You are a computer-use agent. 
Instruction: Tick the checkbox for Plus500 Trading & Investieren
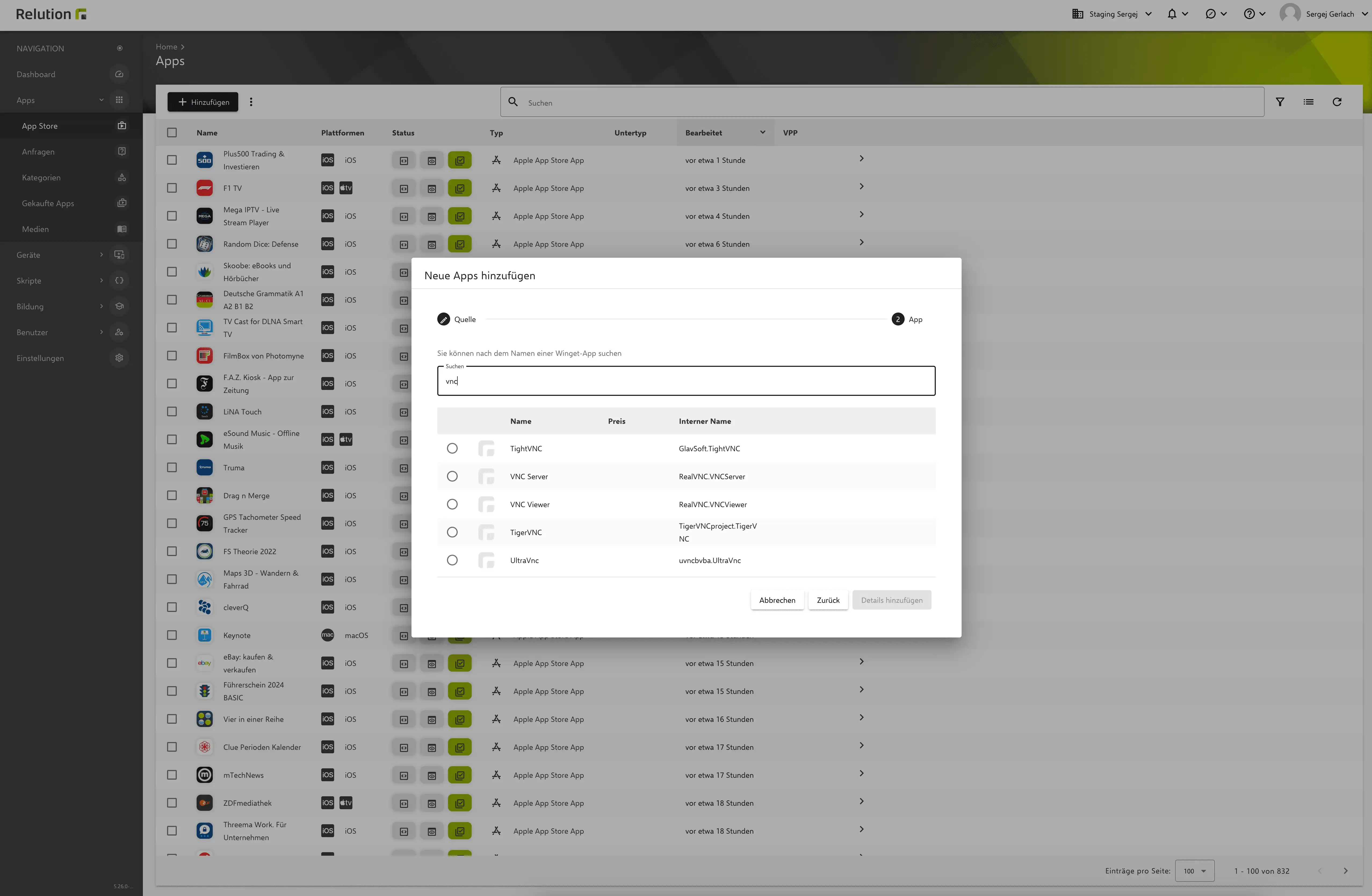click(172, 160)
